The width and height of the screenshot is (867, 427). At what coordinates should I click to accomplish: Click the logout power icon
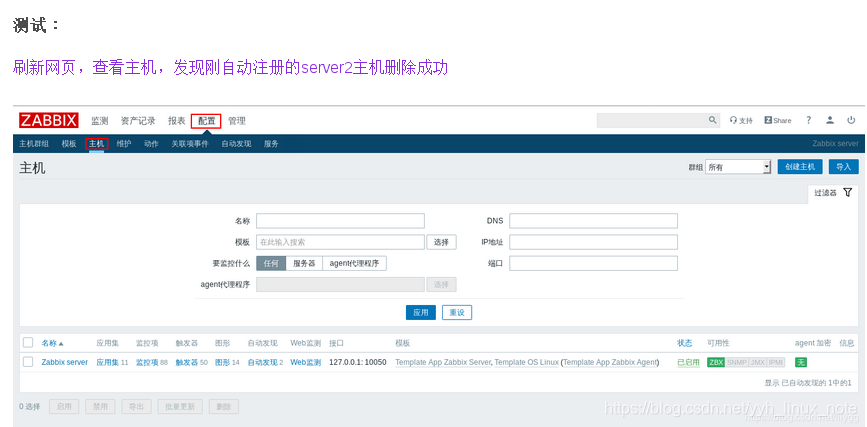click(851, 120)
